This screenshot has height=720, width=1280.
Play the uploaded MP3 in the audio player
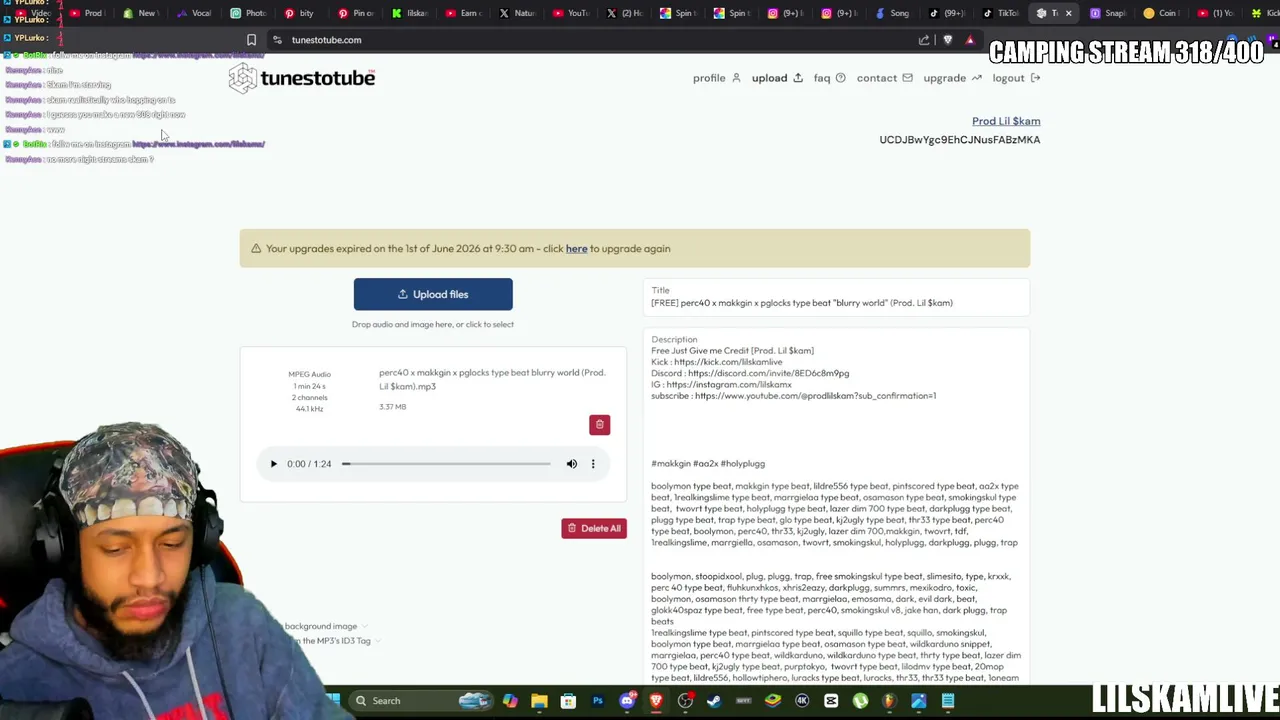tap(273, 464)
